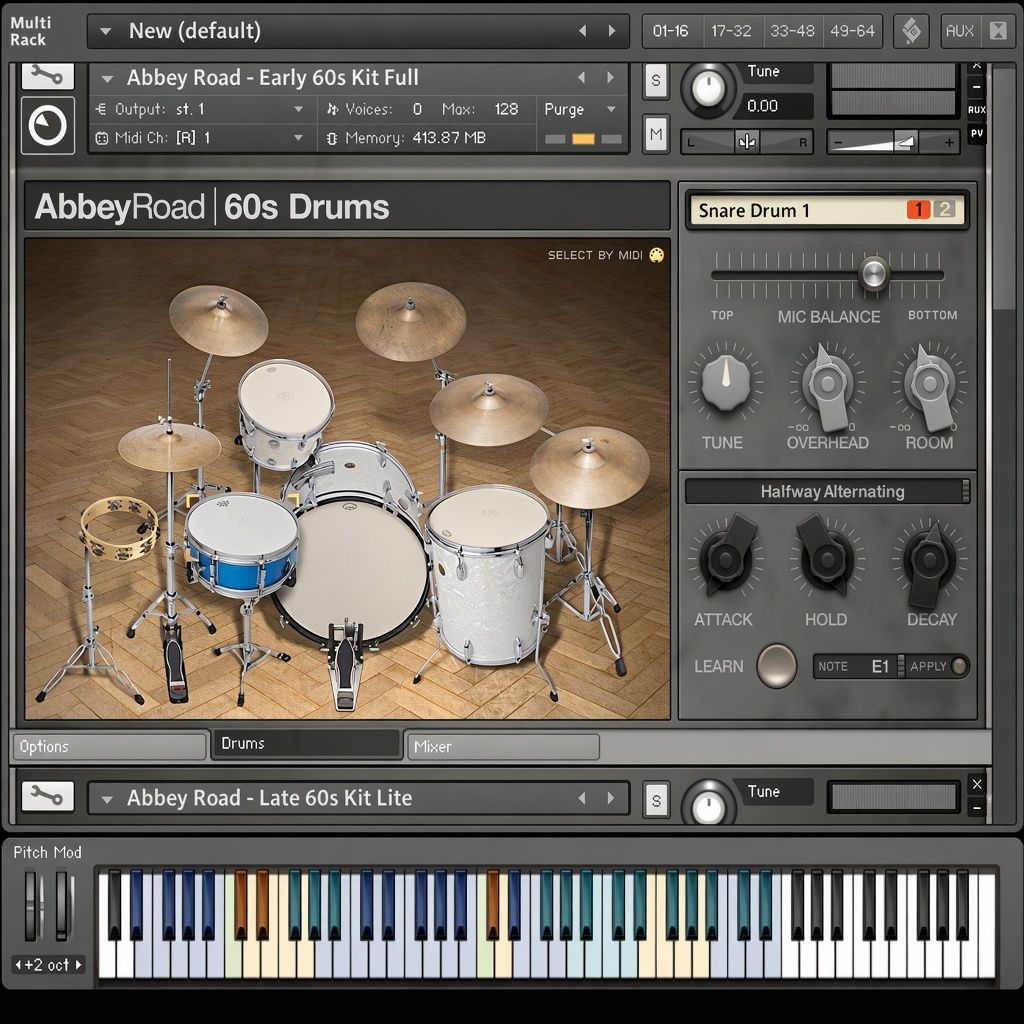The image size is (1024, 1024).
Task: Select snare drum variation 2
Action: pyautogui.click(x=944, y=209)
